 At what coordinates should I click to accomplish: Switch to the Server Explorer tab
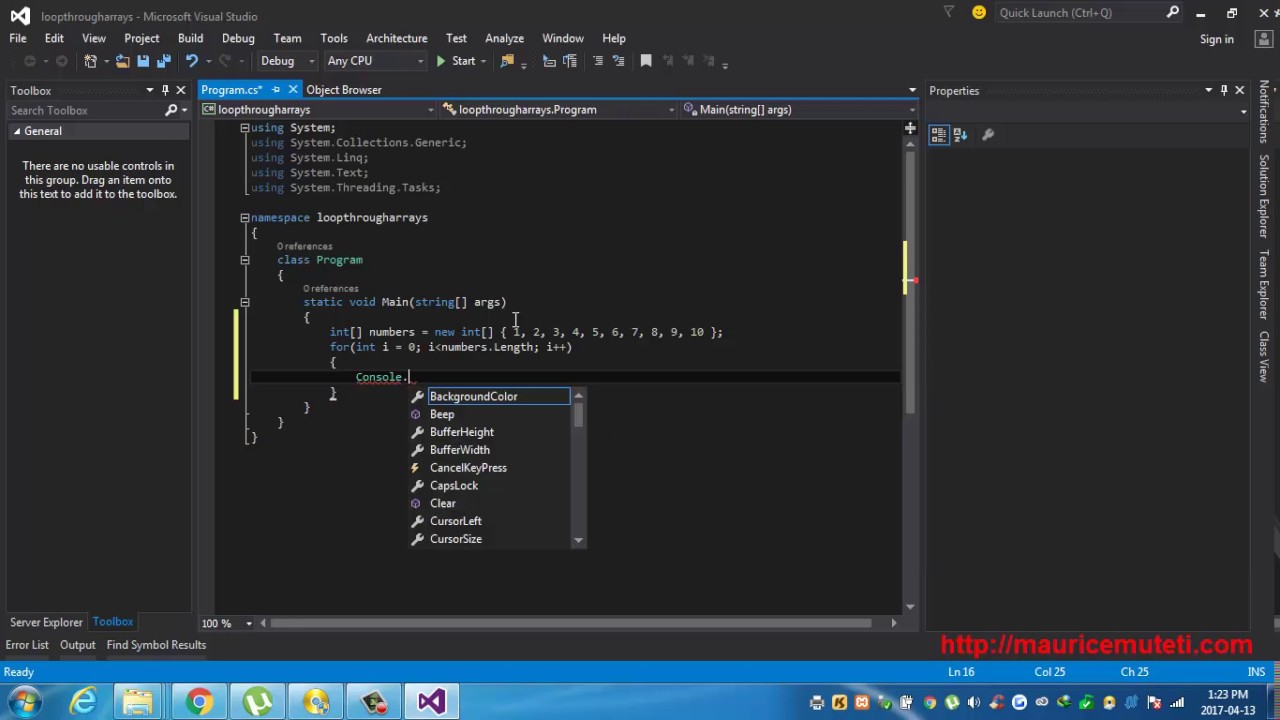46,622
